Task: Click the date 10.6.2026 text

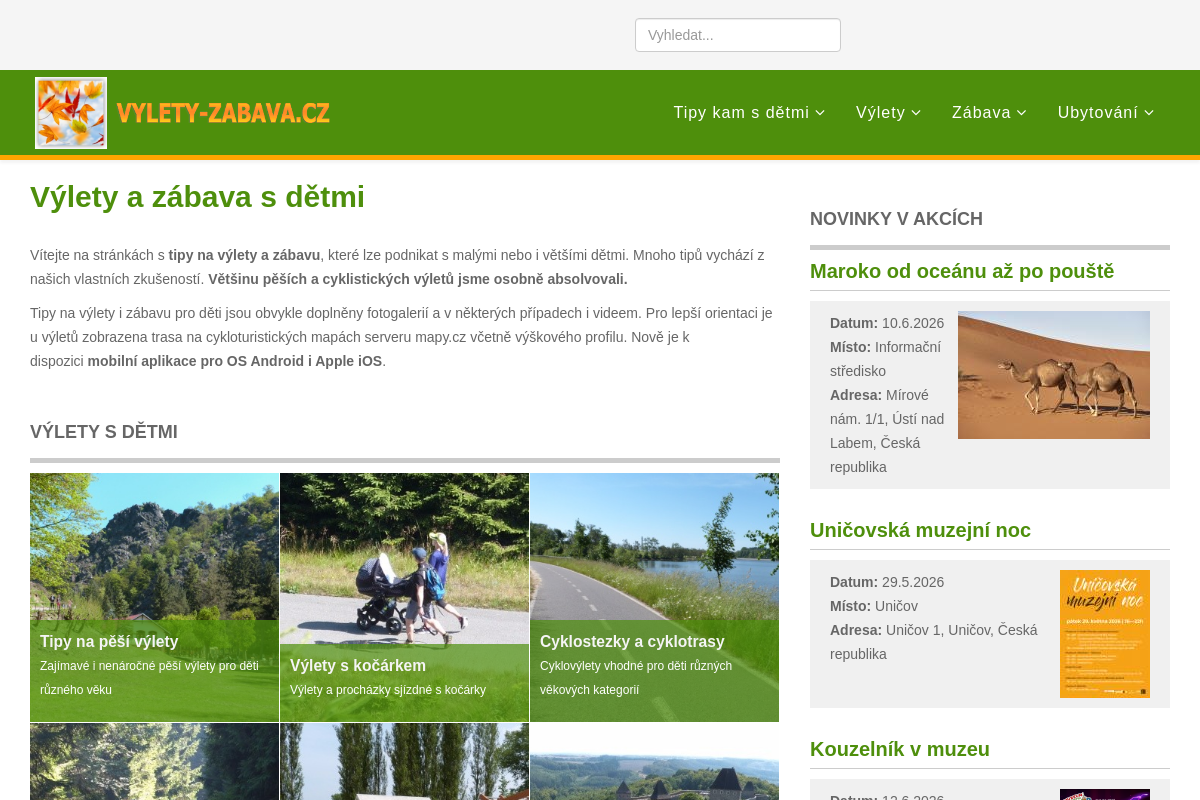Action: pyautogui.click(x=913, y=323)
